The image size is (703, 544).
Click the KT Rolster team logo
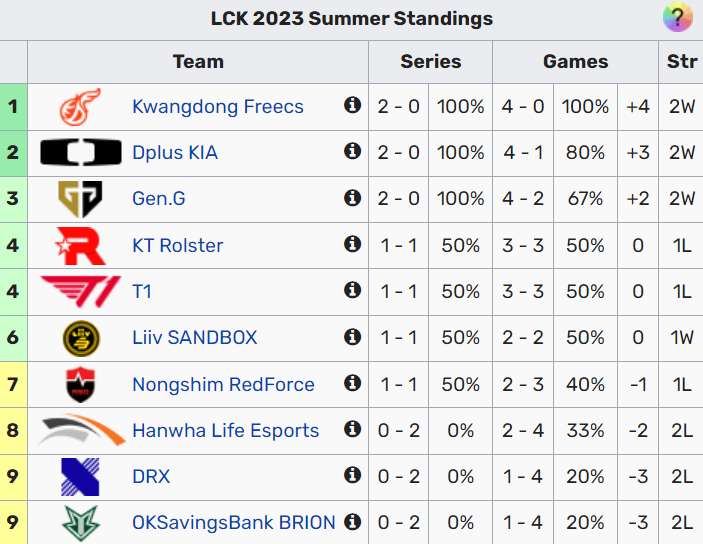pos(80,245)
